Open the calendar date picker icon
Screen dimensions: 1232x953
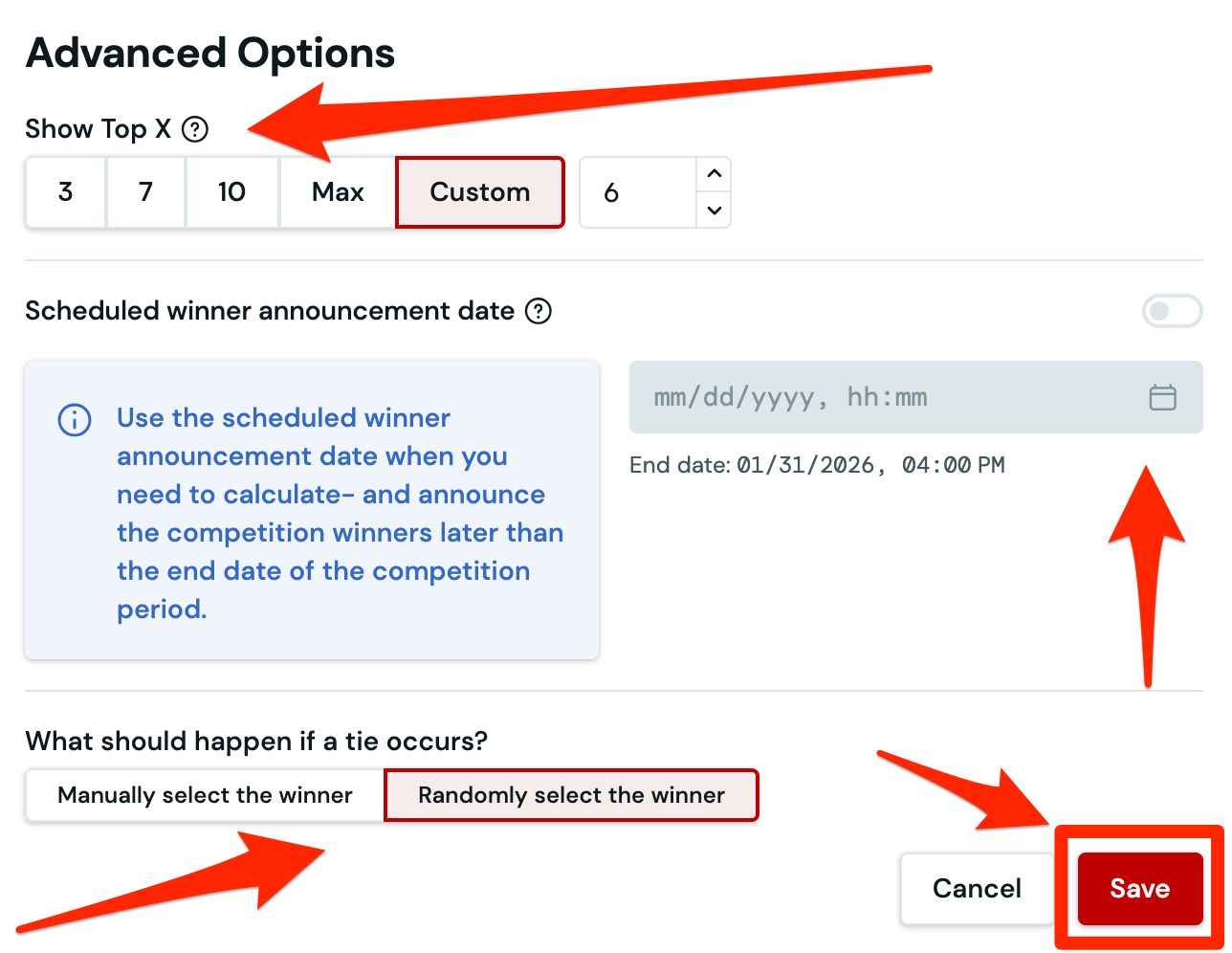click(x=1162, y=397)
